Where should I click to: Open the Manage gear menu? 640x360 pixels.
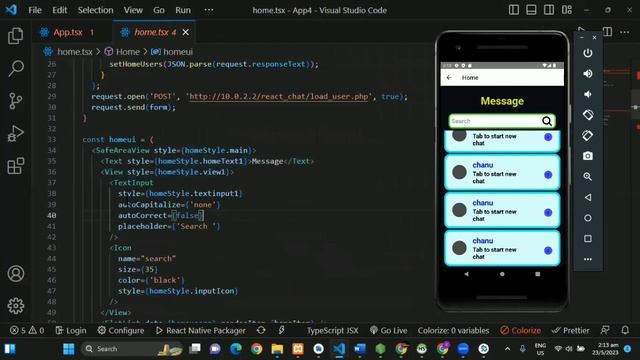[x=16, y=306]
